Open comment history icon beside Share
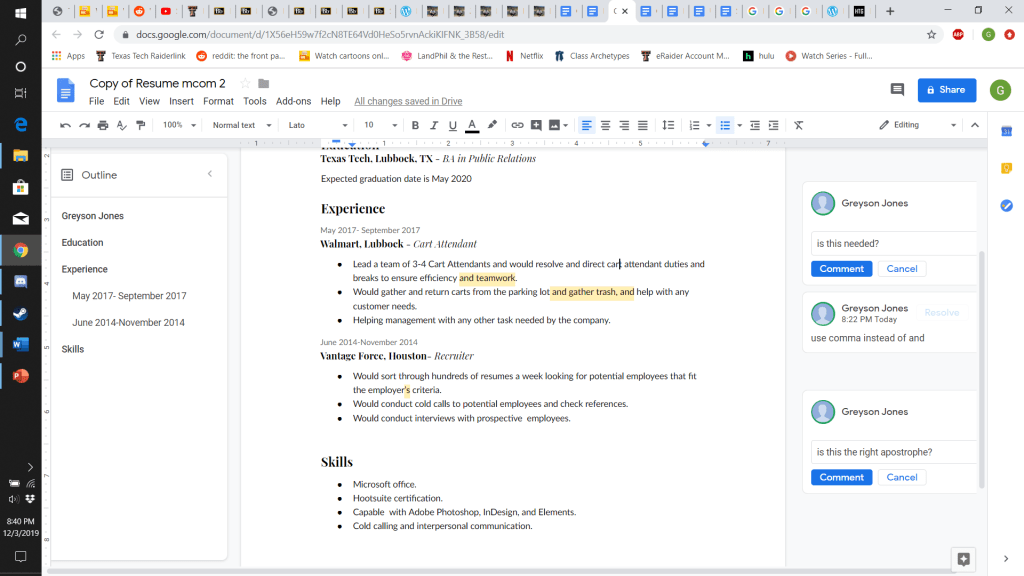Viewport: 1024px width, 576px height. (x=897, y=90)
